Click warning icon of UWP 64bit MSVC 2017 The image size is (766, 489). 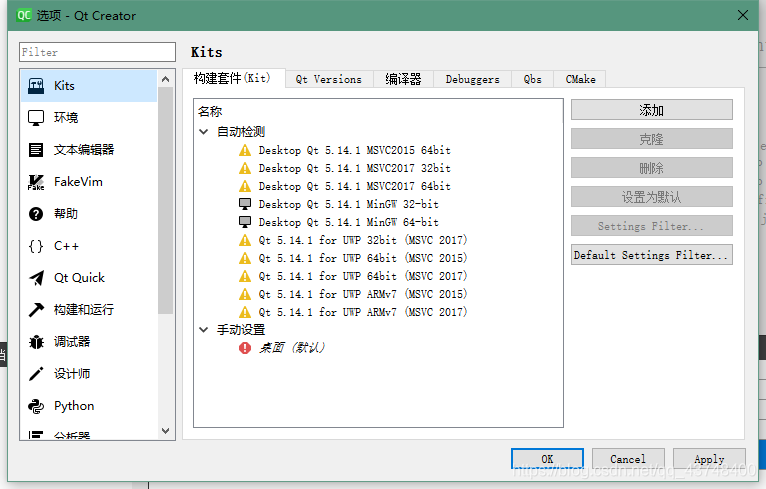pyautogui.click(x=245, y=276)
